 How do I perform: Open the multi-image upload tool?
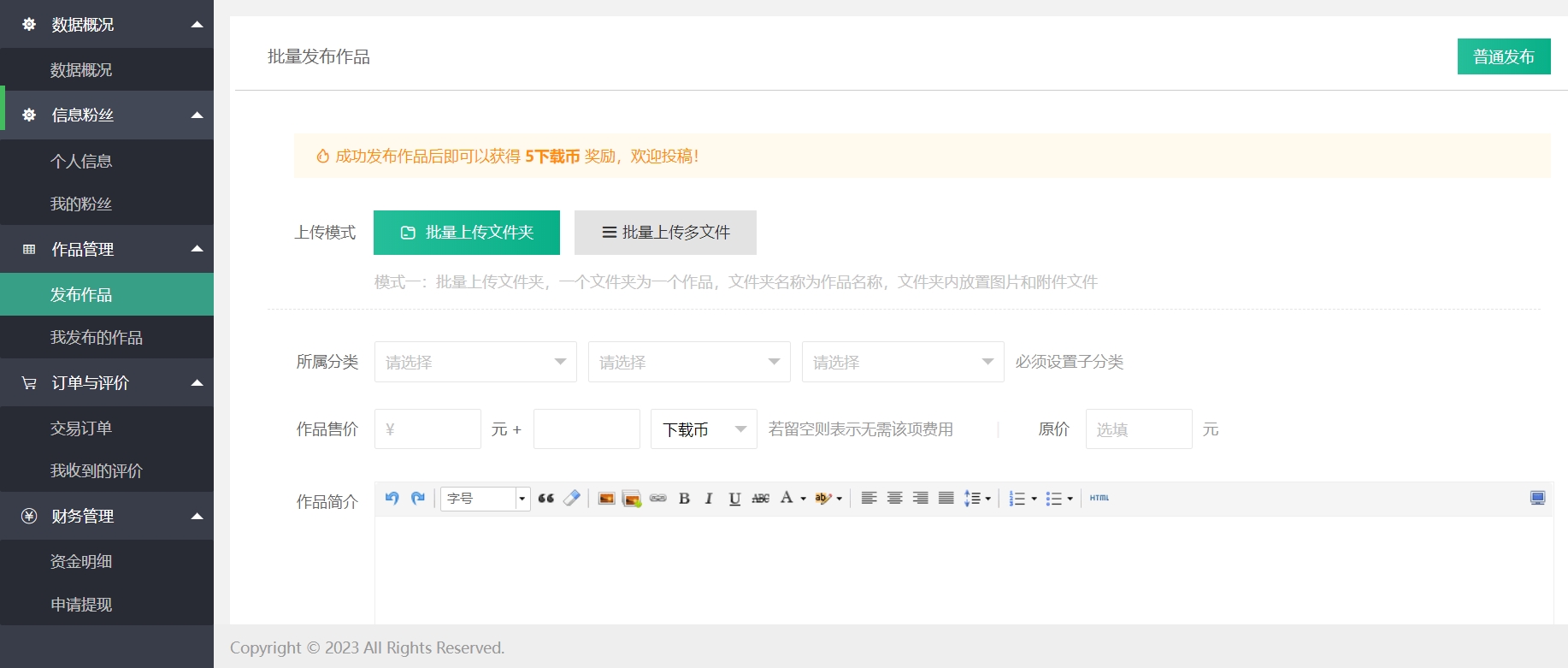point(632,498)
